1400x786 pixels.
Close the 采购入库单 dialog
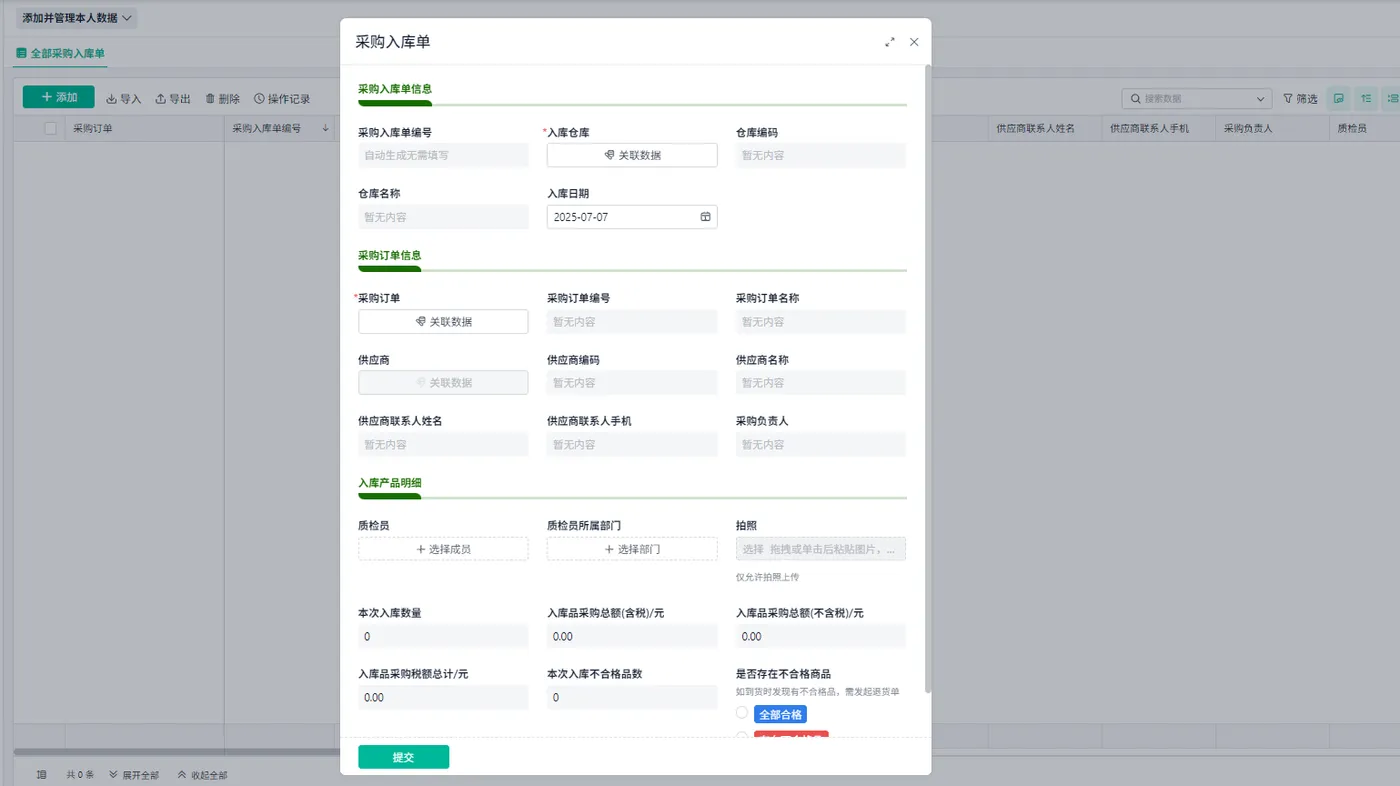(x=914, y=42)
